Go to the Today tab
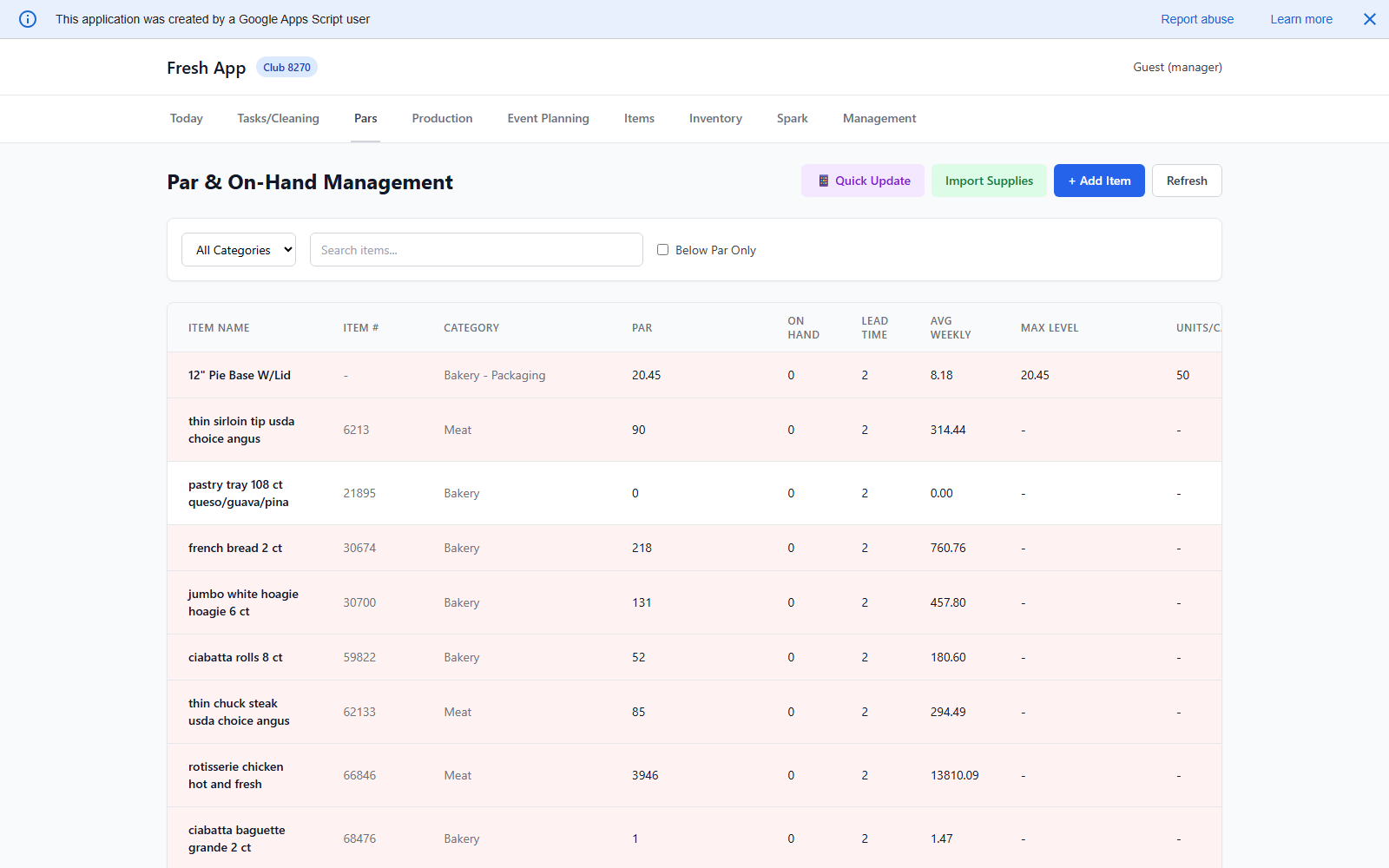Viewport: 1389px width, 868px height. click(x=187, y=118)
